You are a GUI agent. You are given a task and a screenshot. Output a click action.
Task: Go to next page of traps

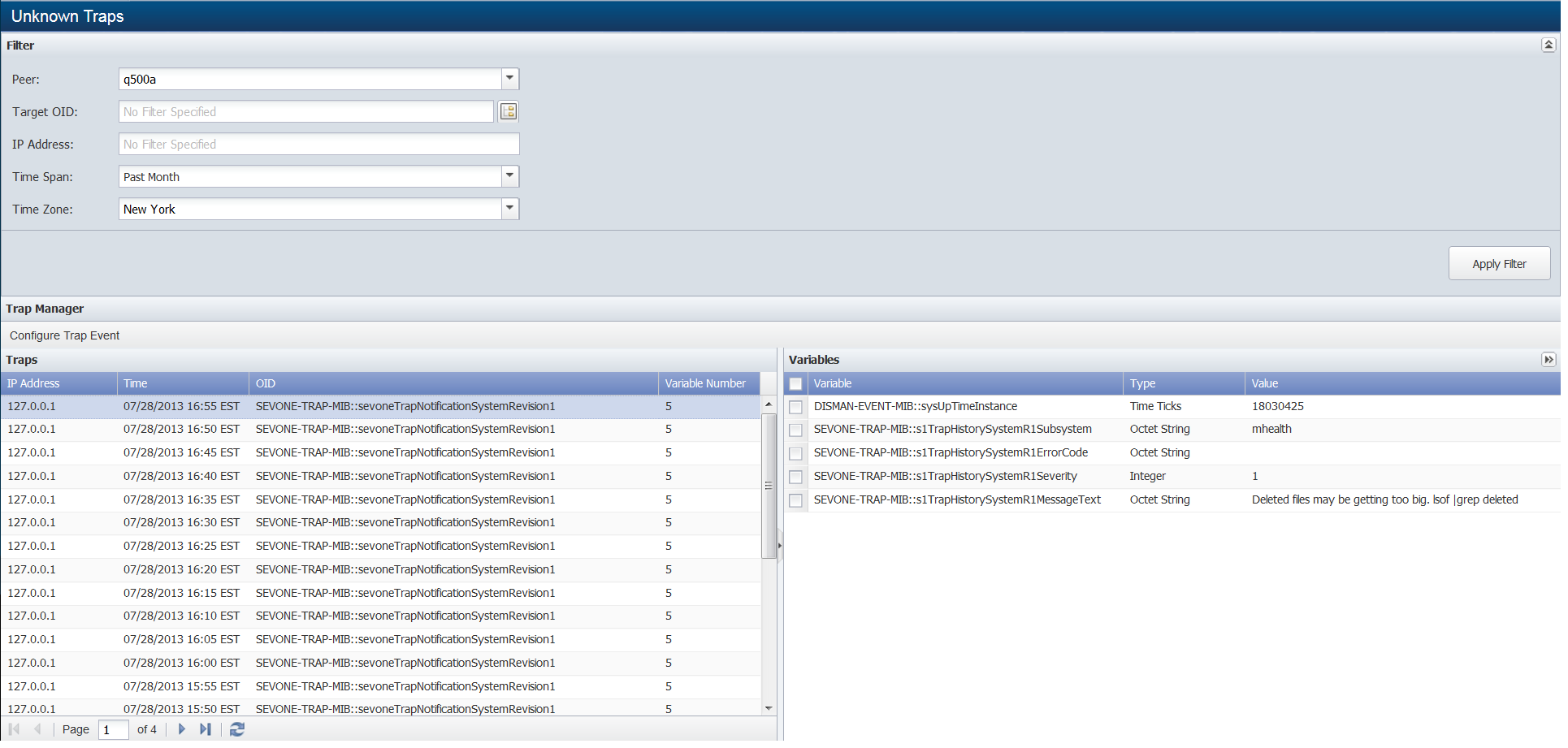(181, 729)
